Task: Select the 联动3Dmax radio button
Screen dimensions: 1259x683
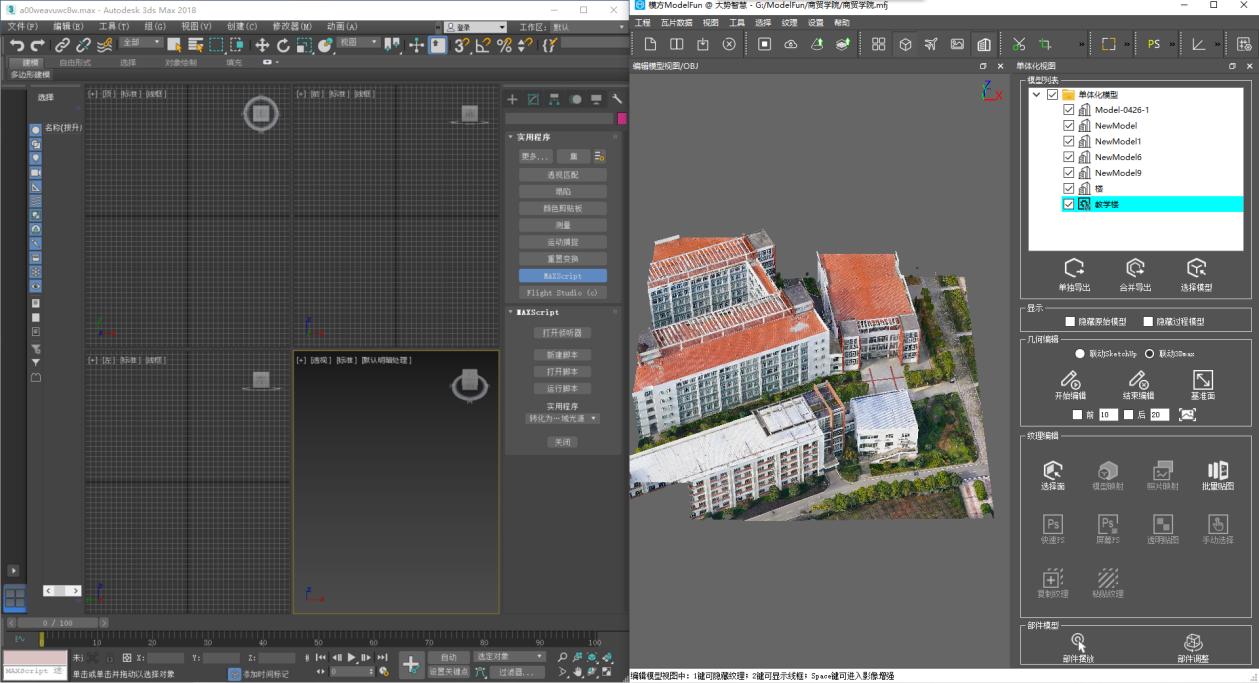Action: point(1150,354)
